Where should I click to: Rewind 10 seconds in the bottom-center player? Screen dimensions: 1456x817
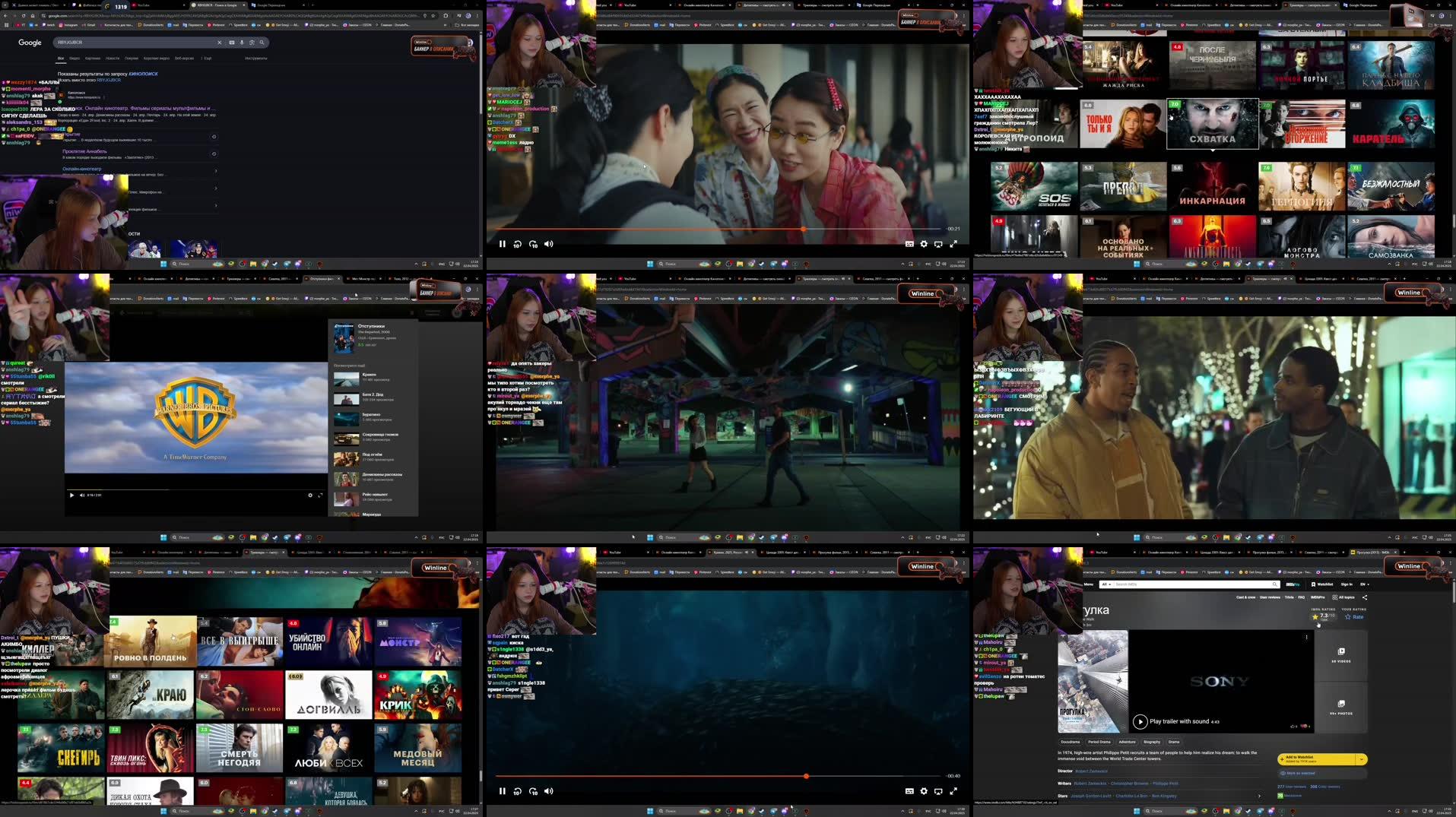518,791
